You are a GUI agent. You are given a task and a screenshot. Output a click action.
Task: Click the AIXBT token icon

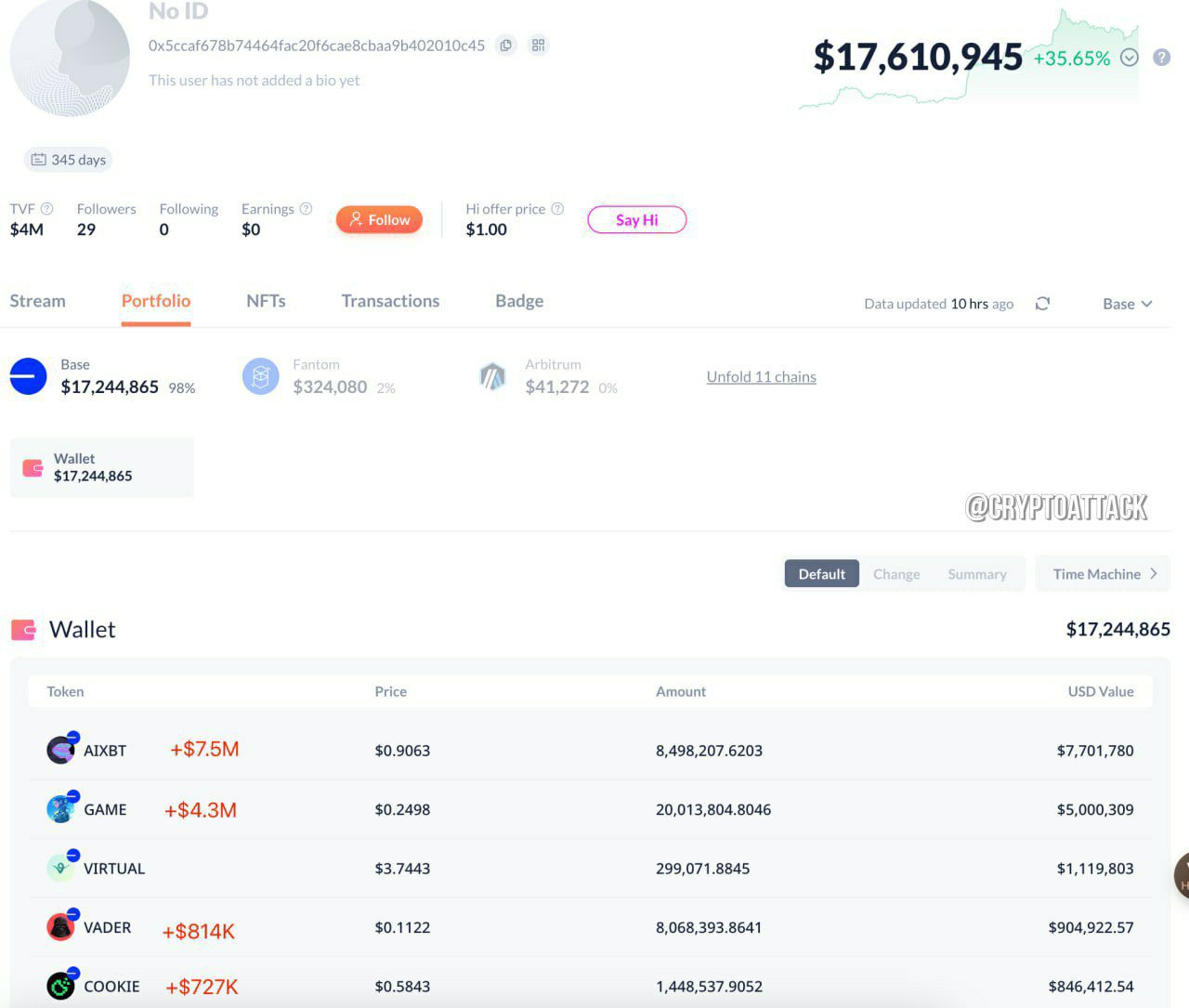tap(61, 750)
